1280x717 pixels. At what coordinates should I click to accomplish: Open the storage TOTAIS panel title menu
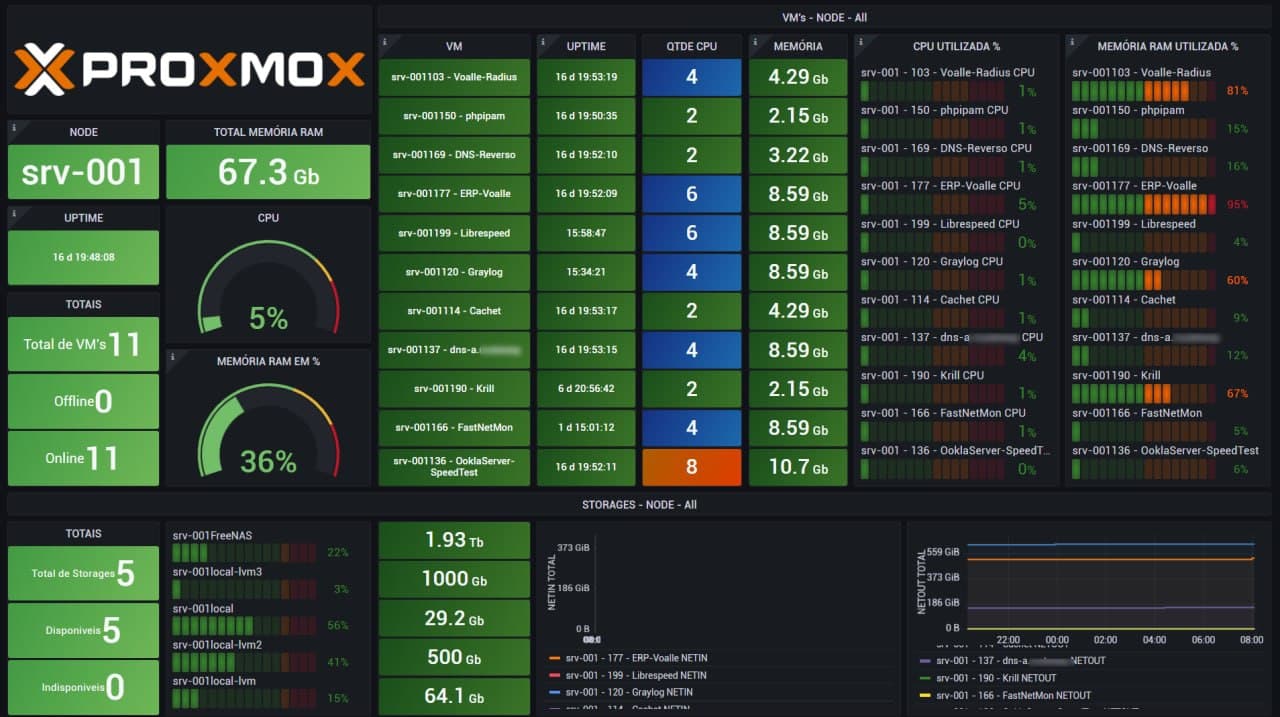84,534
